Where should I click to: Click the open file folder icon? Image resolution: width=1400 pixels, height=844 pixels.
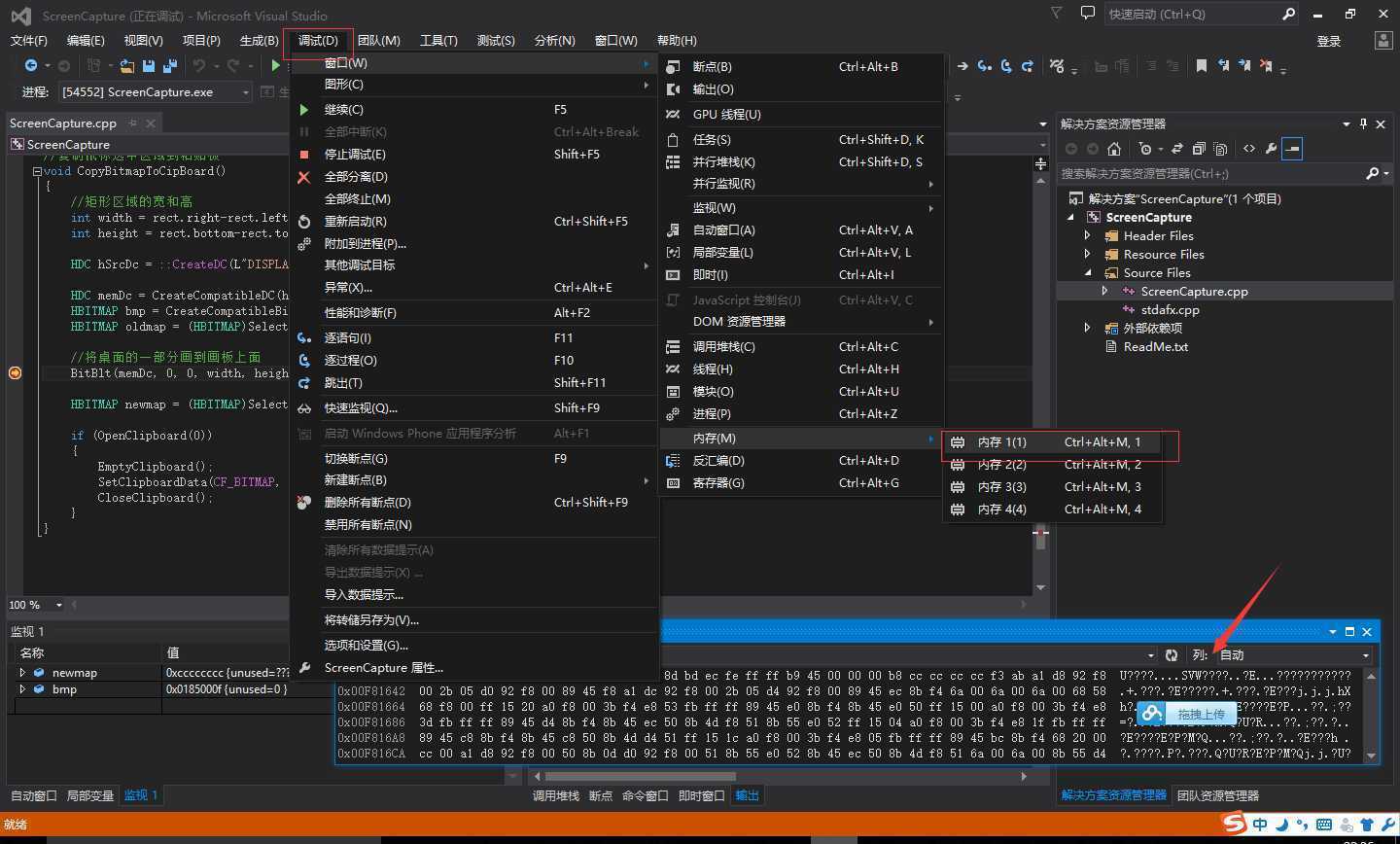point(126,65)
